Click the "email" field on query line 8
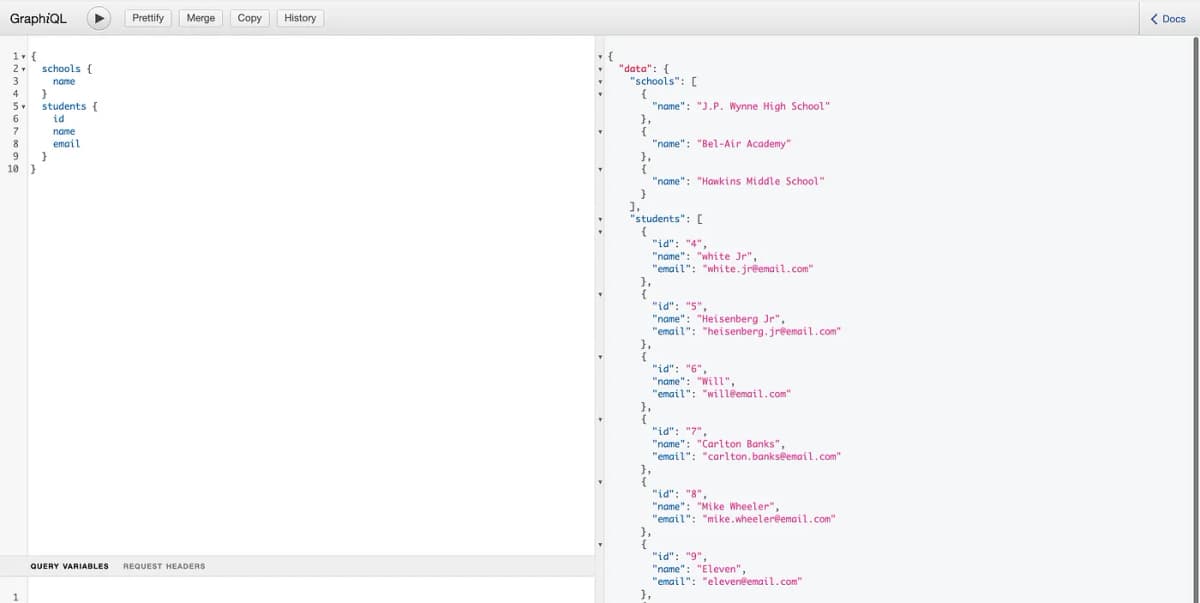The height and width of the screenshot is (603, 1200). 66,144
